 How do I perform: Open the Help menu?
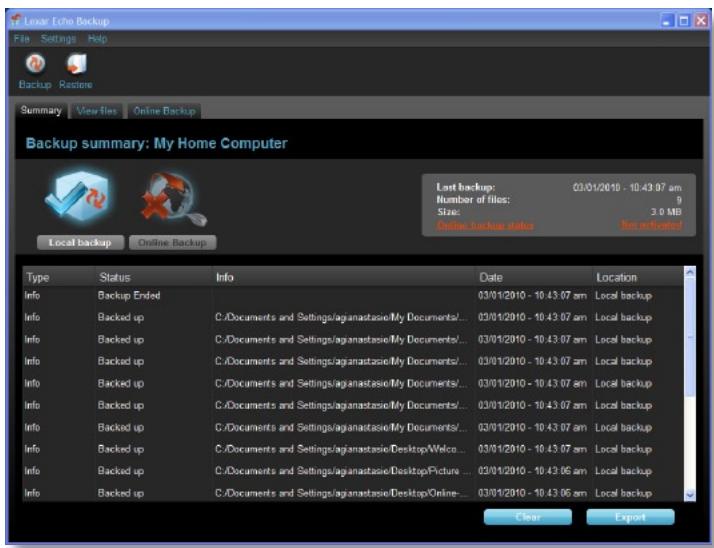[97, 39]
